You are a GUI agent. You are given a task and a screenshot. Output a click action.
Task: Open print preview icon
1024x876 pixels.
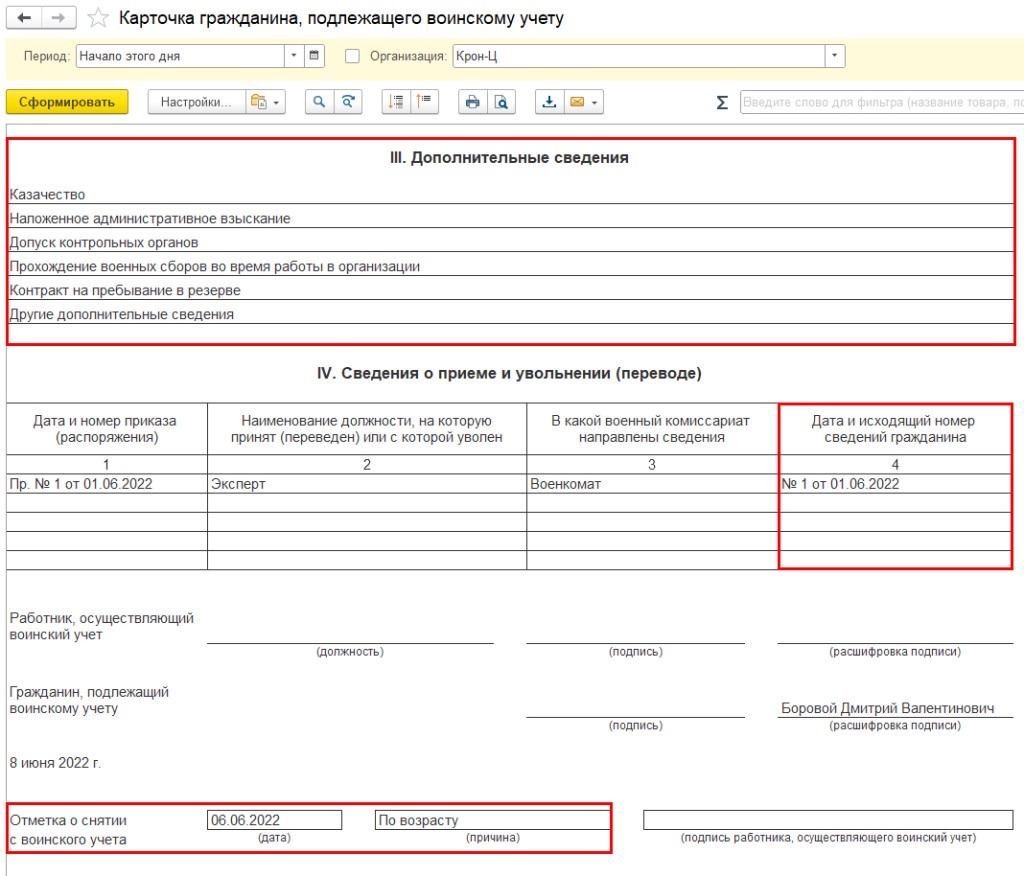click(x=501, y=102)
